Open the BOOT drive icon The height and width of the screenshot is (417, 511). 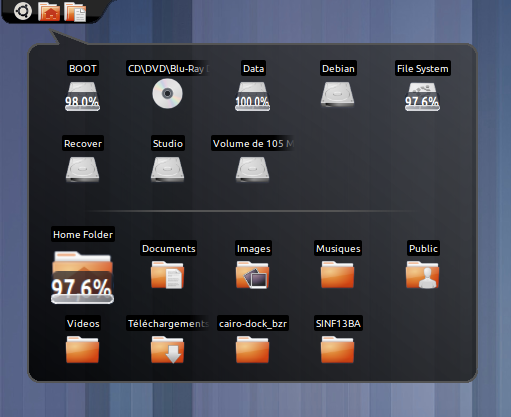click(x=82, y=96)
